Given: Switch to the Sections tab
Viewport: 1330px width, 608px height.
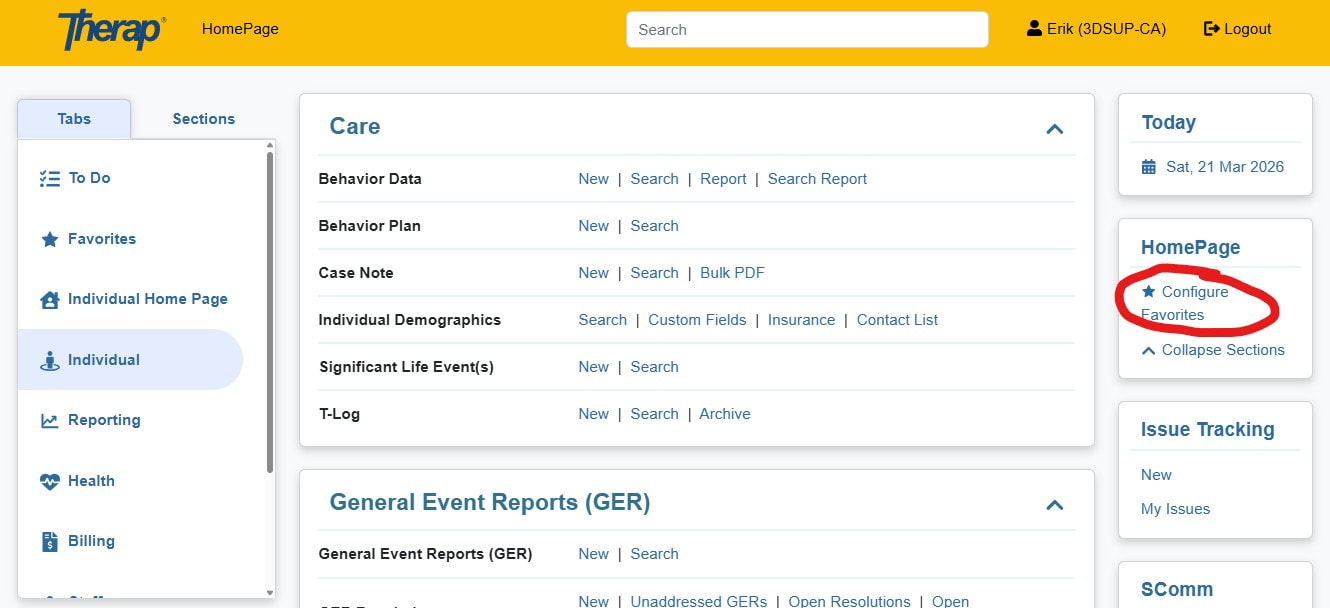Looking at the screenshot, I should tap(203, 119).
